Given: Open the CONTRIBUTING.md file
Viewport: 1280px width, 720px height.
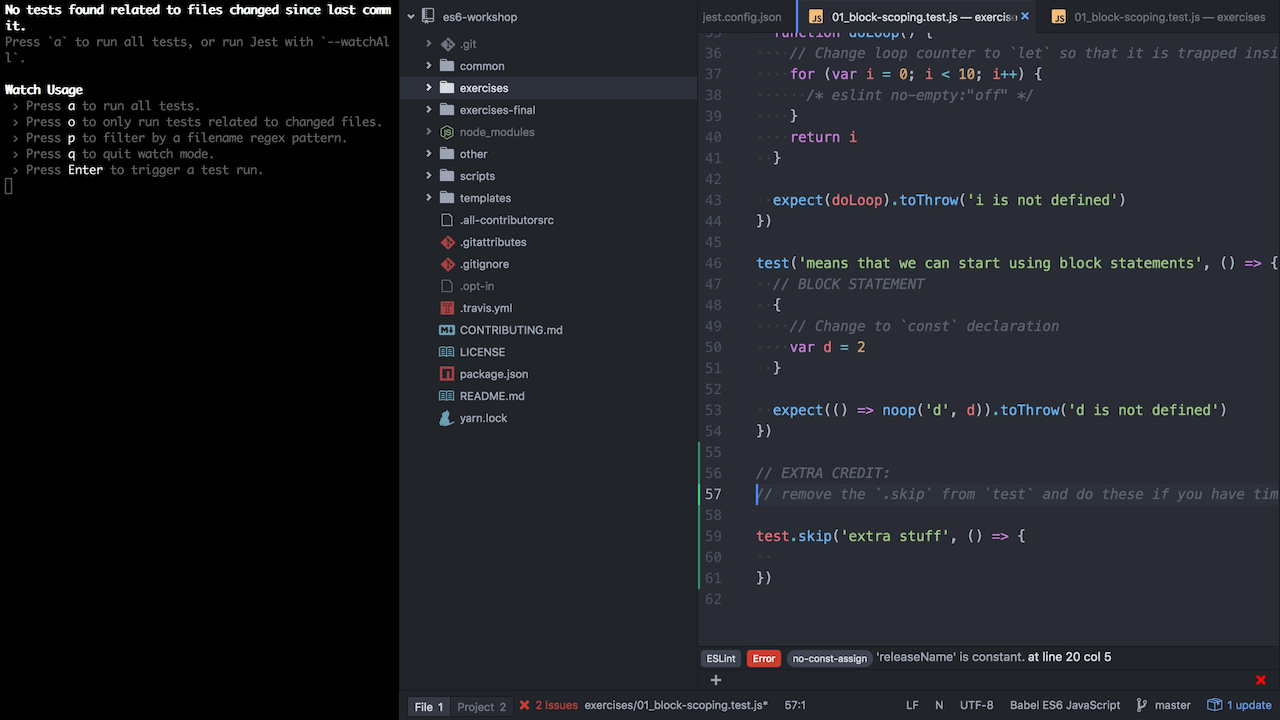Looking at the screenshot, I should click(x=511, y=330).
